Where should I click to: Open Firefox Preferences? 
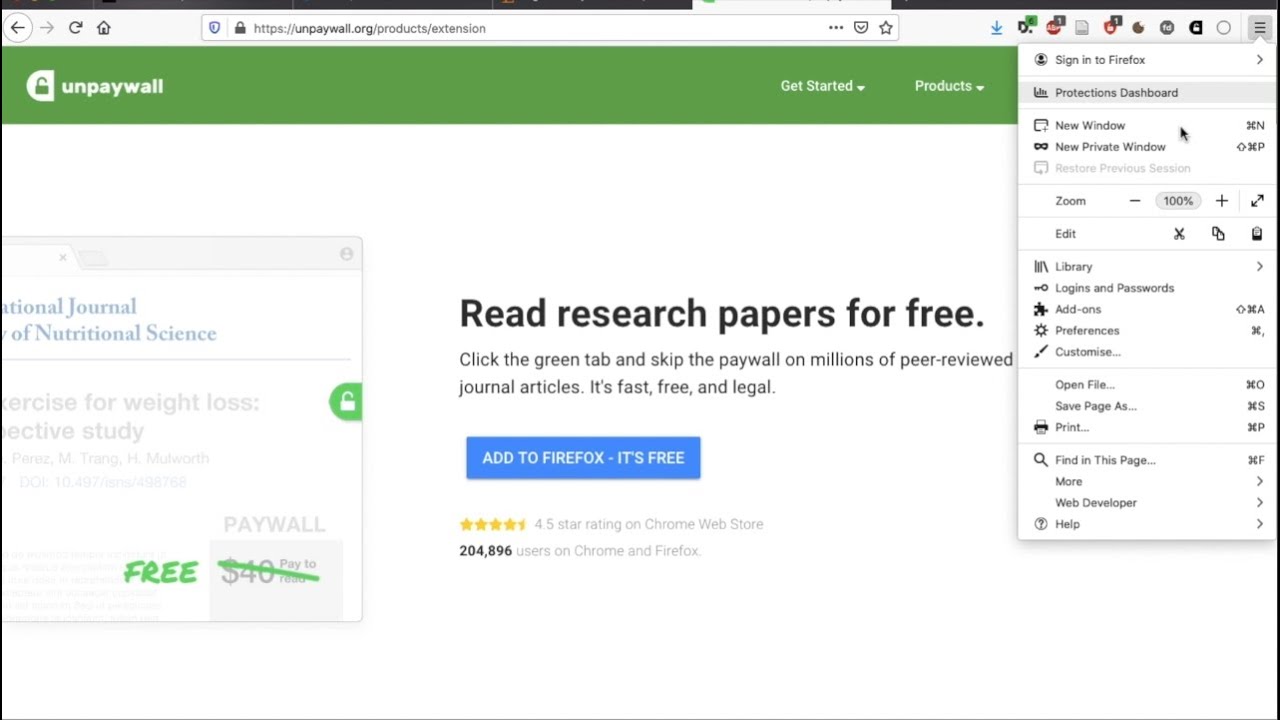(x=1147, y=331)
